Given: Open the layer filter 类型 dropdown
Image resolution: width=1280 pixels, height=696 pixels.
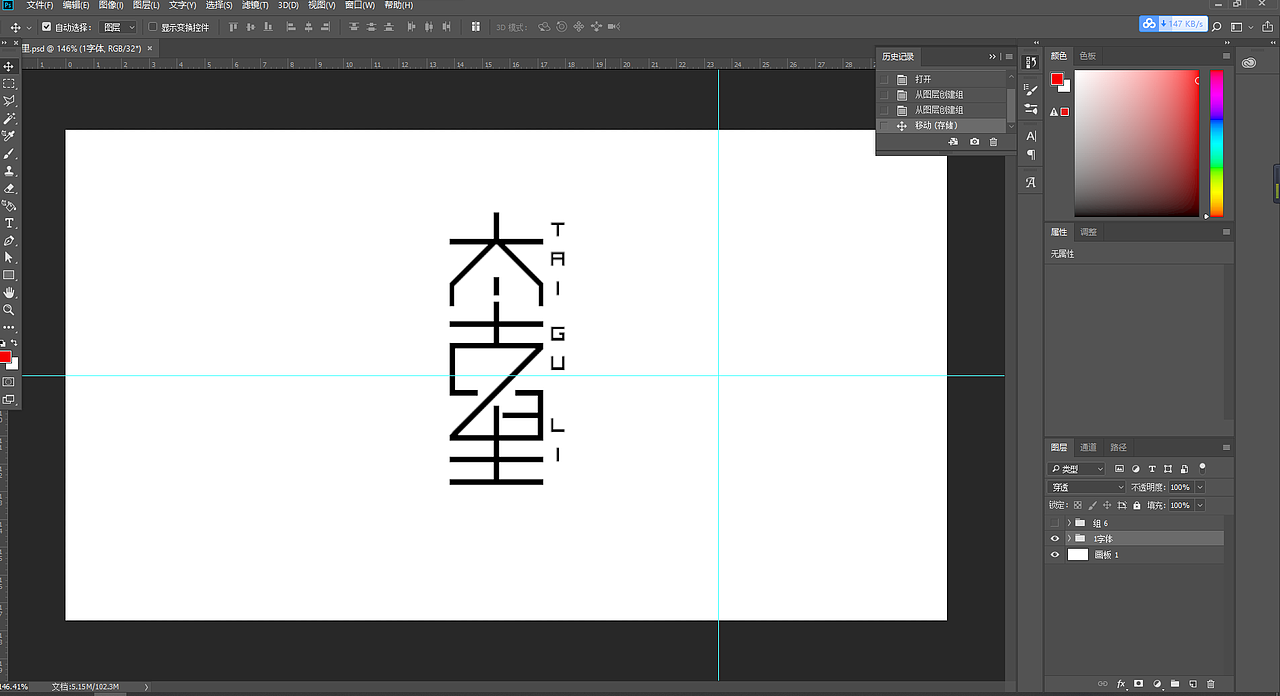Looking at the screenshot, I should coord(1077,468).
